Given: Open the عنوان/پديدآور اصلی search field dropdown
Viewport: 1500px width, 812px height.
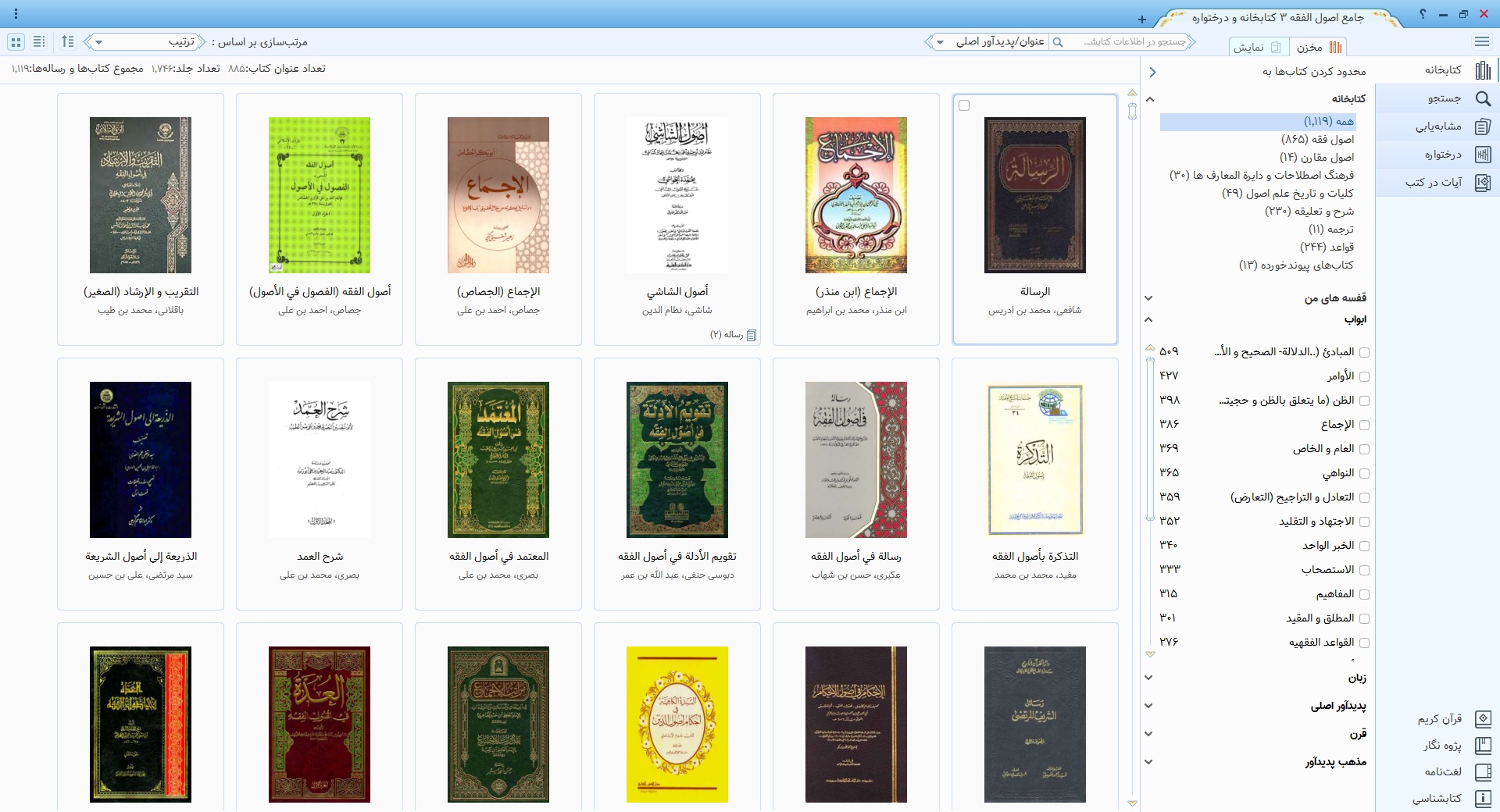Looking at the screenshot, I should [987, 42].
